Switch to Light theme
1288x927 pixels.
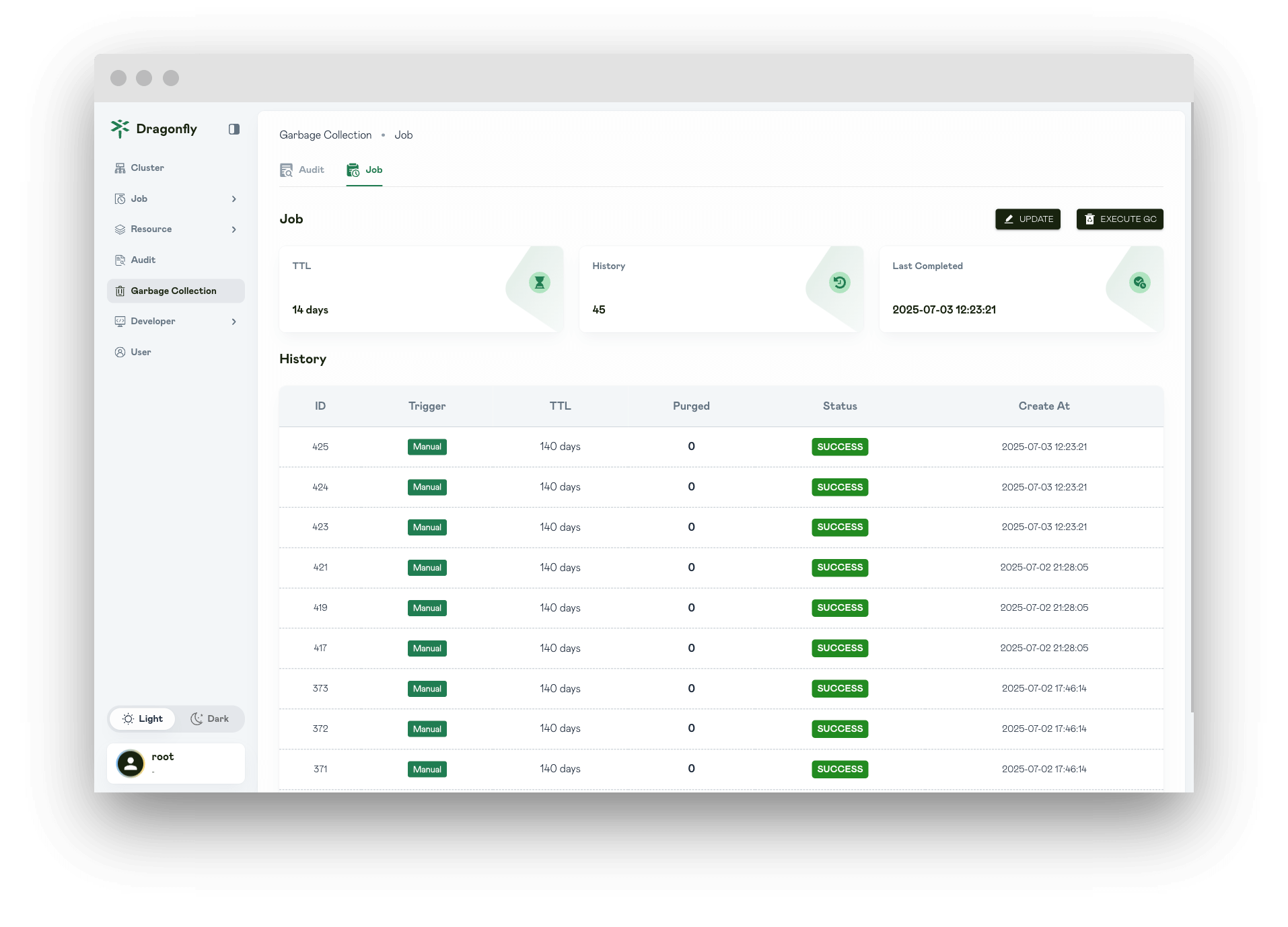[x=143, y=719]
